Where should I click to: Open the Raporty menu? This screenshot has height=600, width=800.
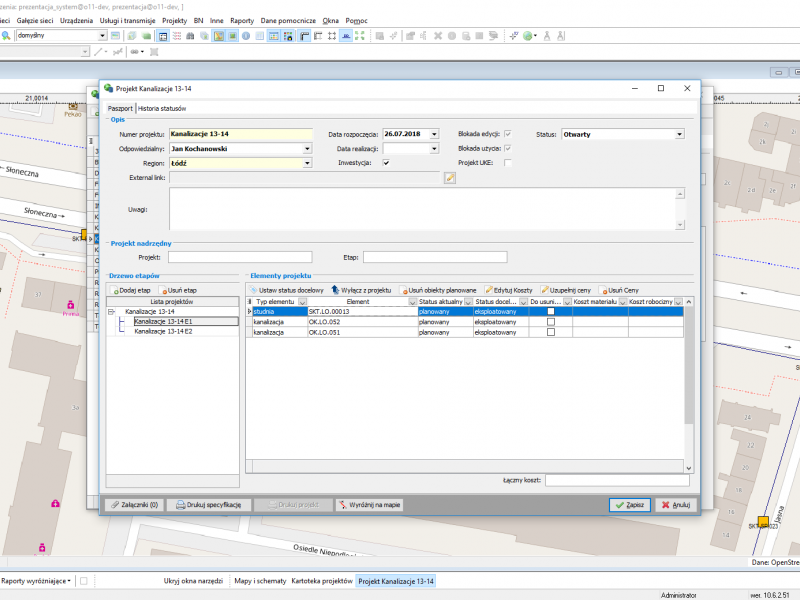coord(242,20)
